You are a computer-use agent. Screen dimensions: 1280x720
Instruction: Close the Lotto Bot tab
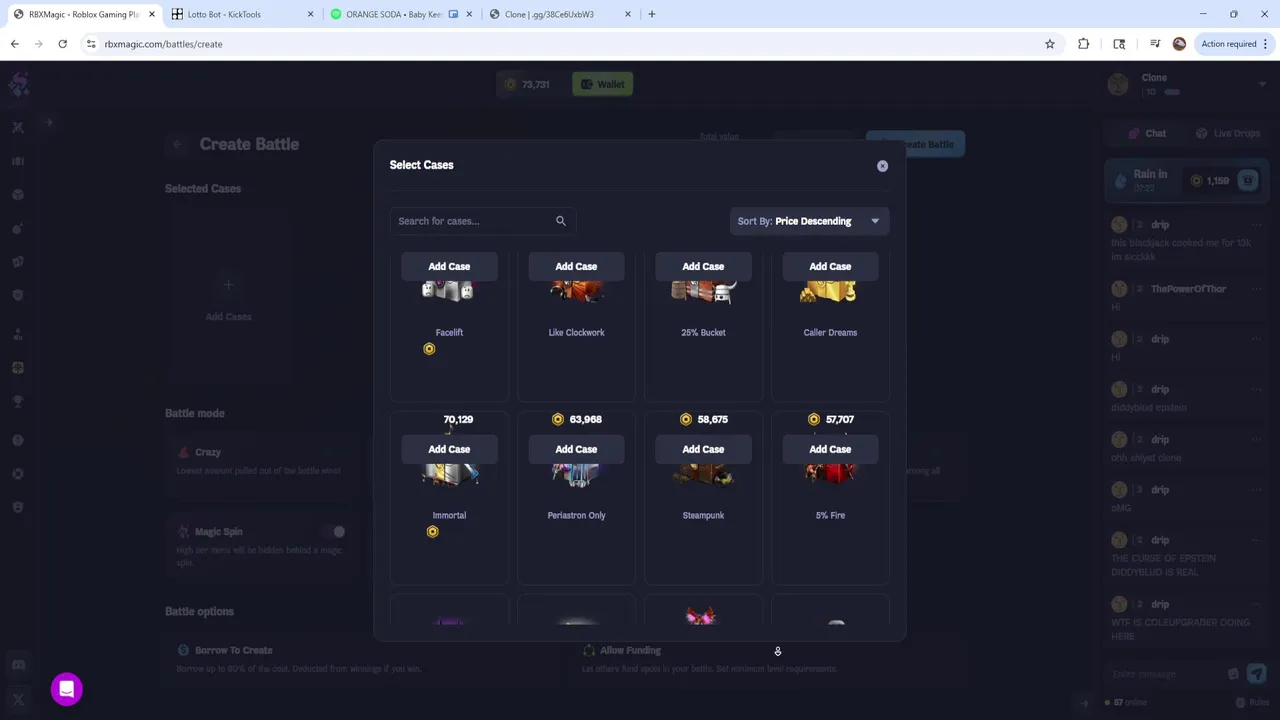pyautogui.click(x=310, y=14)
